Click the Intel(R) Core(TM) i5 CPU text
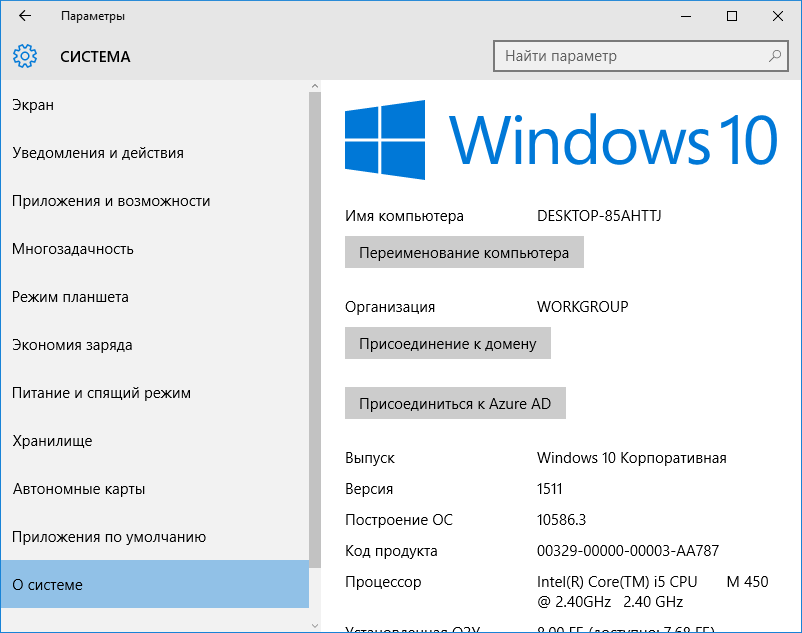 617,582
